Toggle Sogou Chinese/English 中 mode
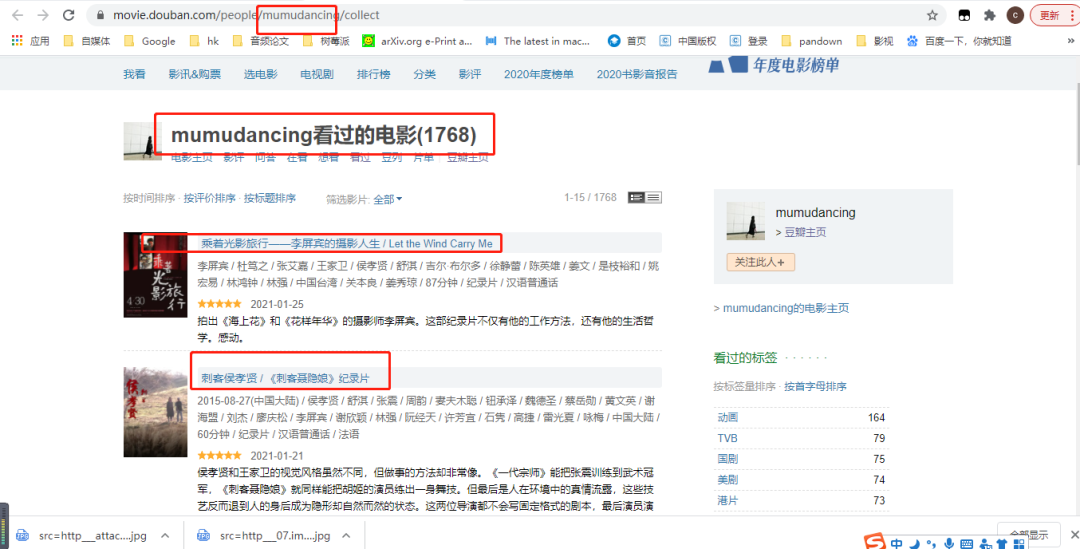Image resolution: width=1080 pixels, height=549 pixels. pyautogui.click(x=897, y=543)
